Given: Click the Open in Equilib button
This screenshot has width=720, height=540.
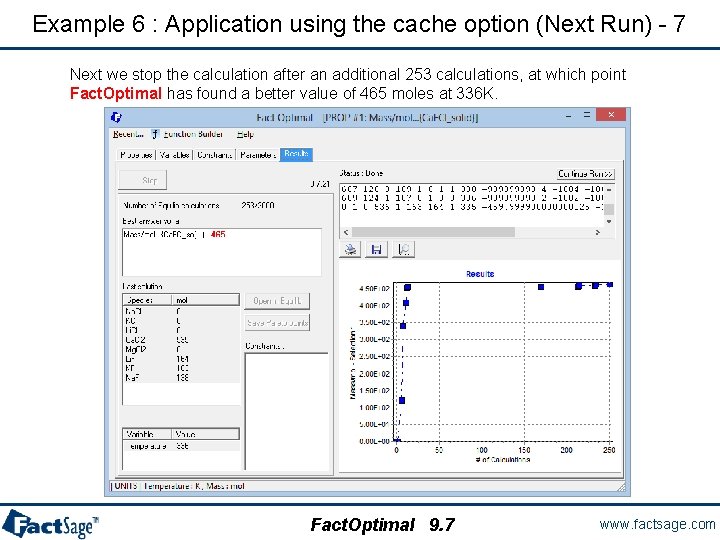Looking at the screenshot, I should [x=277, y=301].
